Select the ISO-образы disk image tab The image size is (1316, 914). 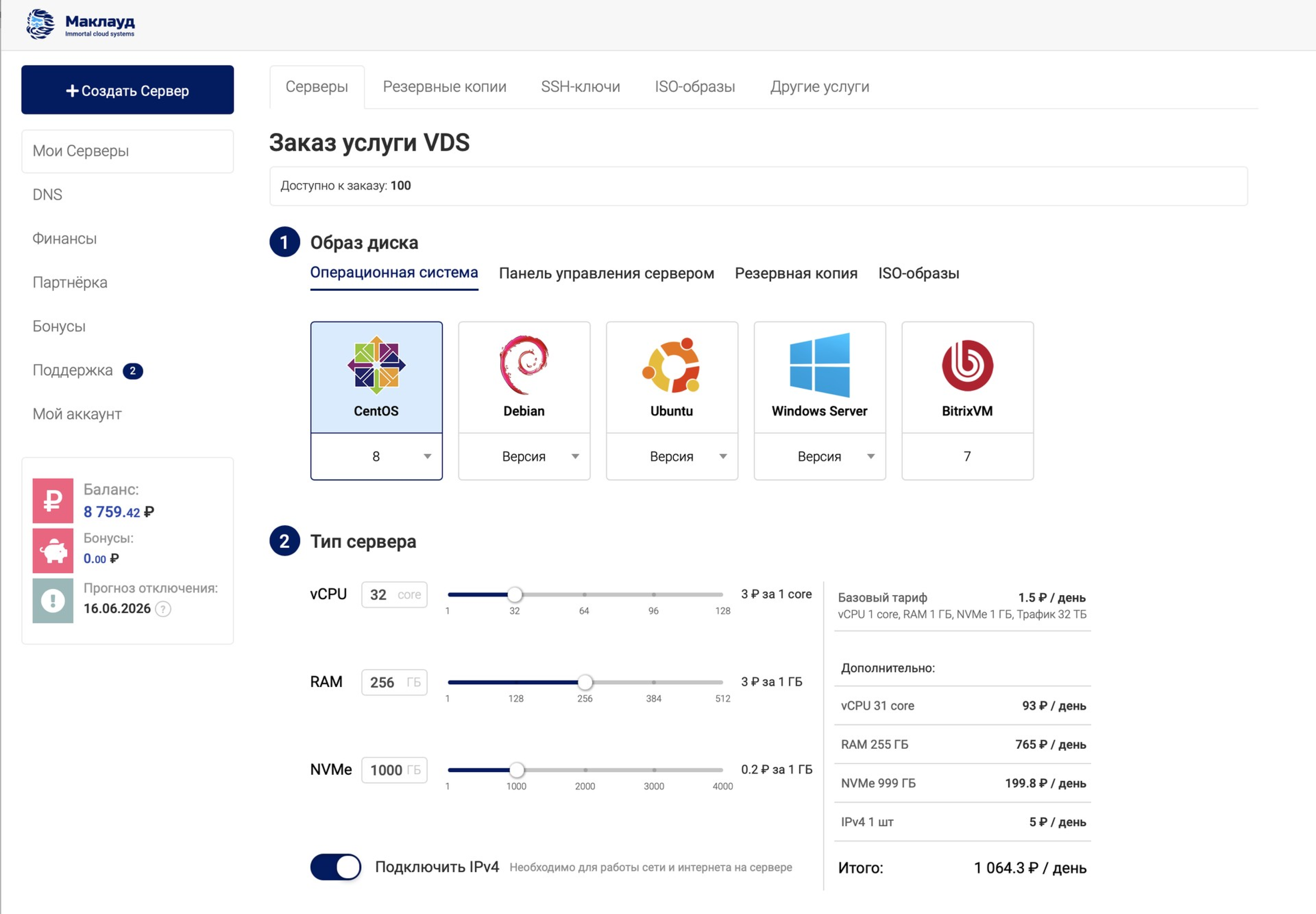click(918, 273)
